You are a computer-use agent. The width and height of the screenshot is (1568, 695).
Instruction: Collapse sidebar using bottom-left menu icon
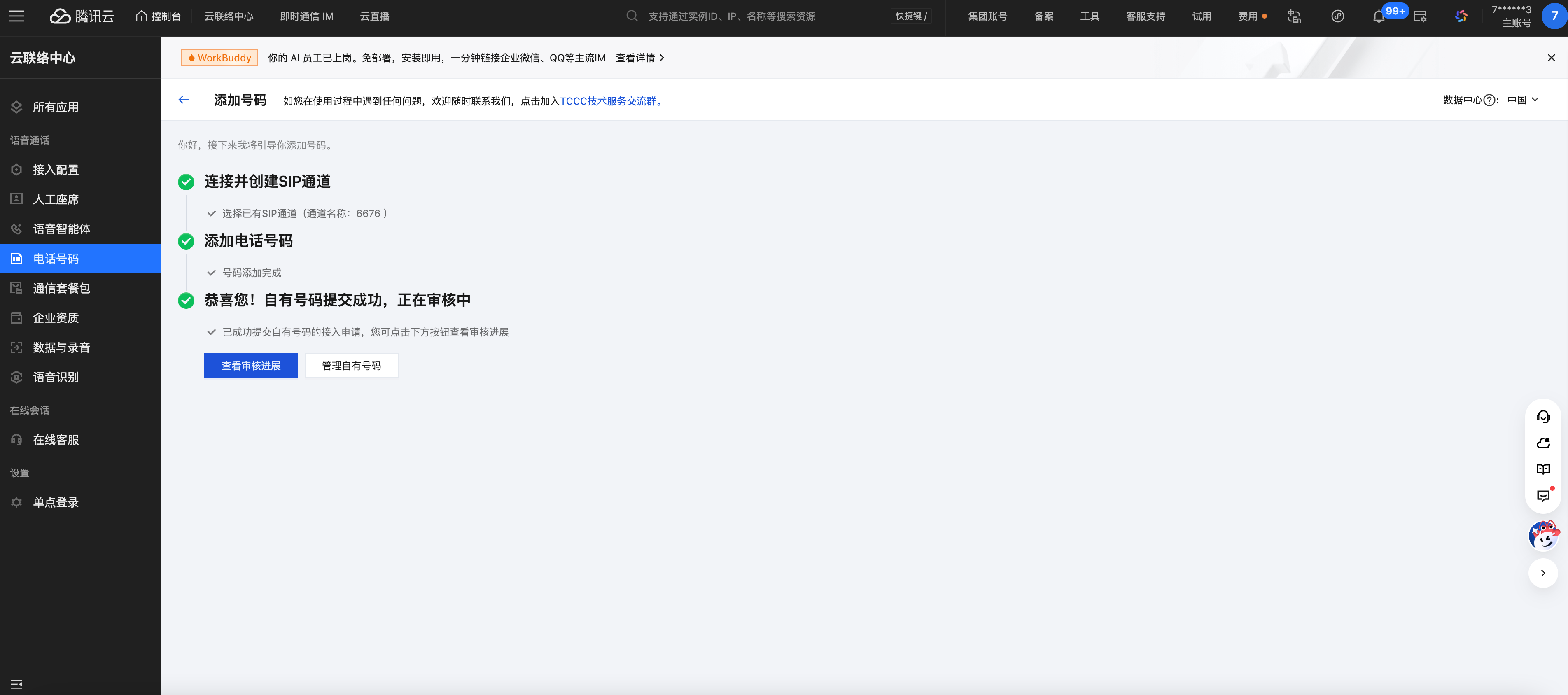[16, 684]
